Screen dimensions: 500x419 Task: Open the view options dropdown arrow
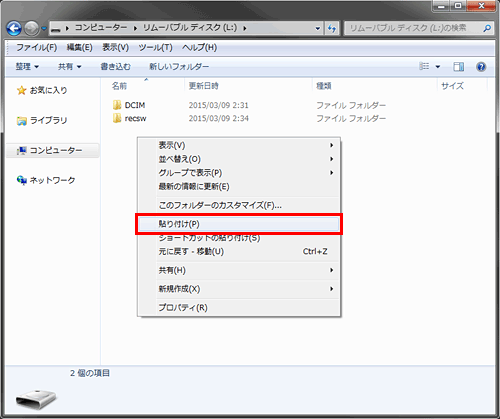438,67
